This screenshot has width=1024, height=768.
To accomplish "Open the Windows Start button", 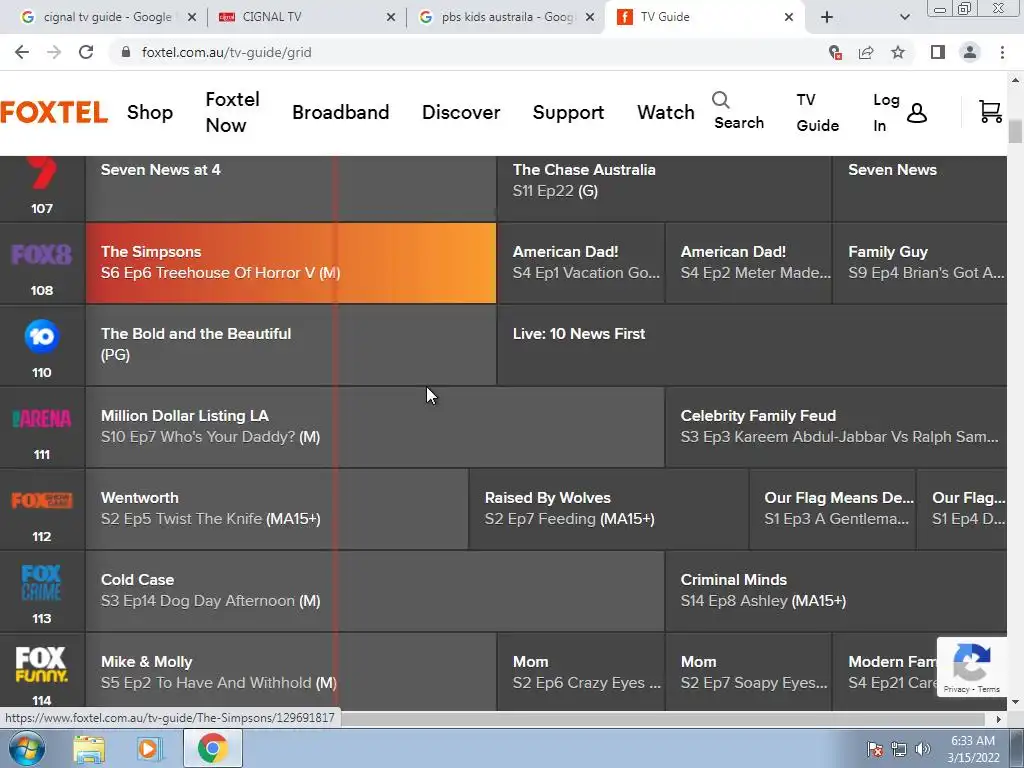I will pos(27,748).
